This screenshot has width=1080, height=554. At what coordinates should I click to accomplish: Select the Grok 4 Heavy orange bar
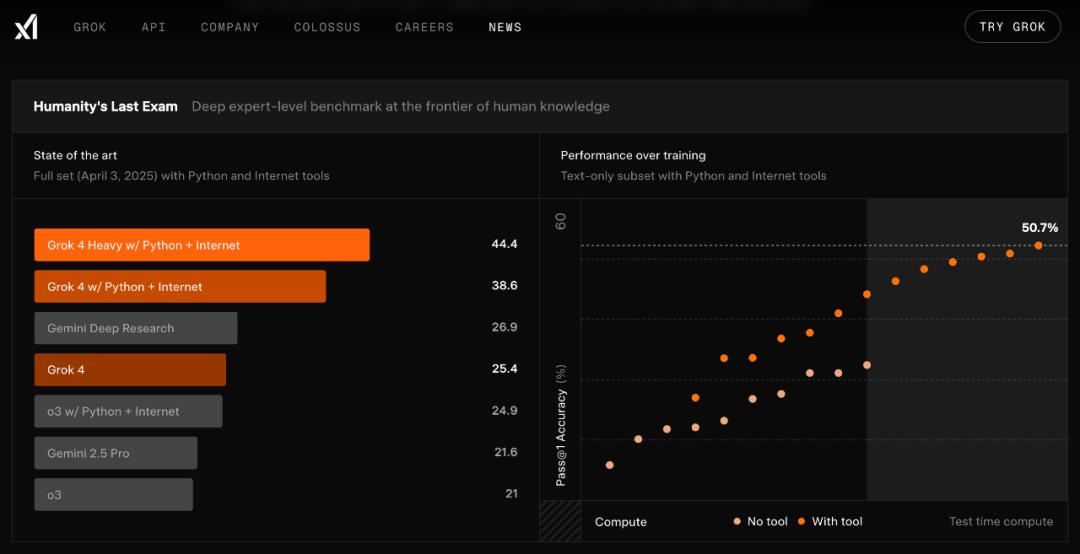[202, 245]
